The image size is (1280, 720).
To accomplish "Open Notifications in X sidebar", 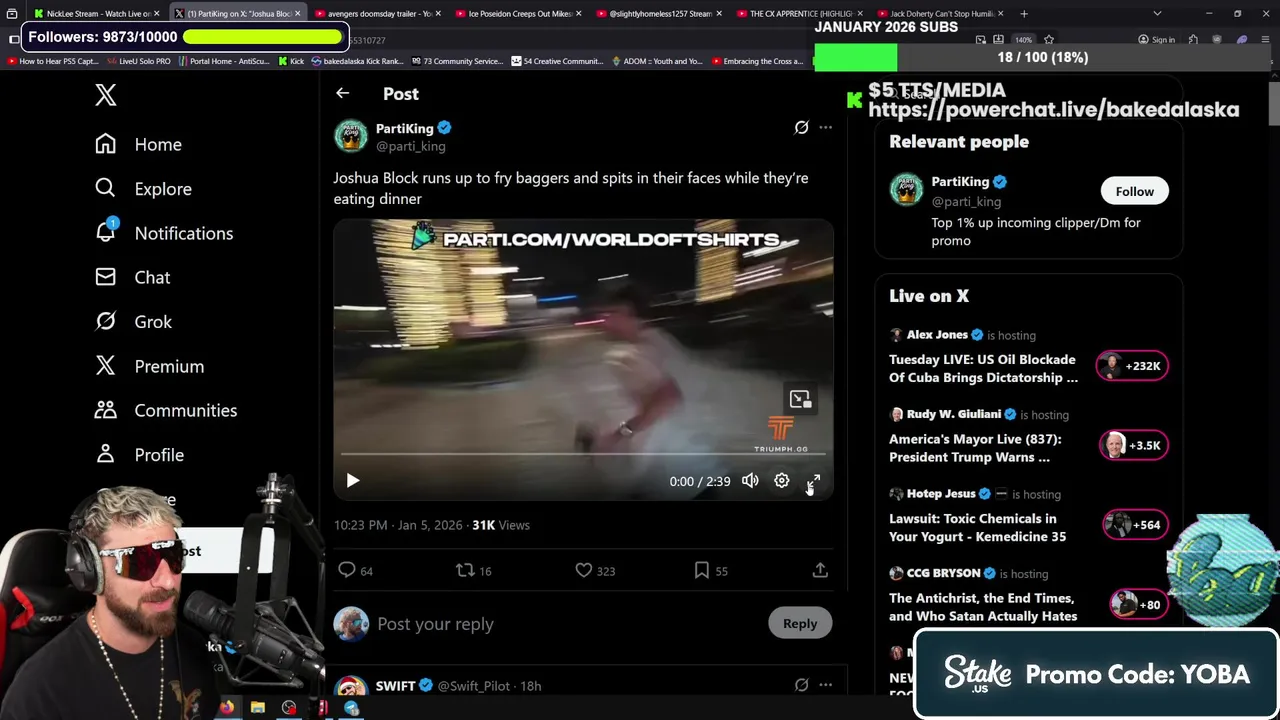I will tap(164, 233).
